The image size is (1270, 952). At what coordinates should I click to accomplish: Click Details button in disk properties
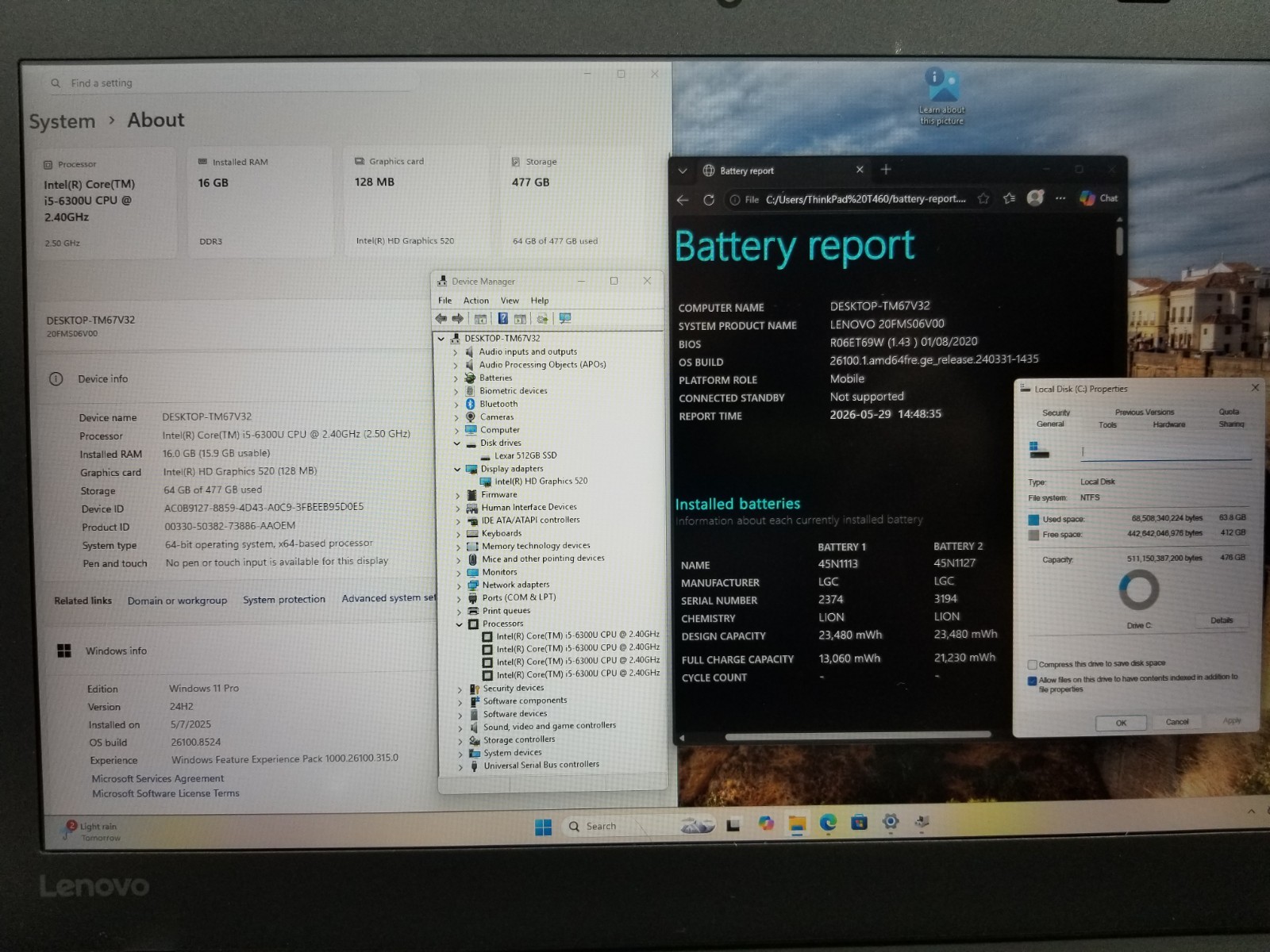pos(1222,620)
